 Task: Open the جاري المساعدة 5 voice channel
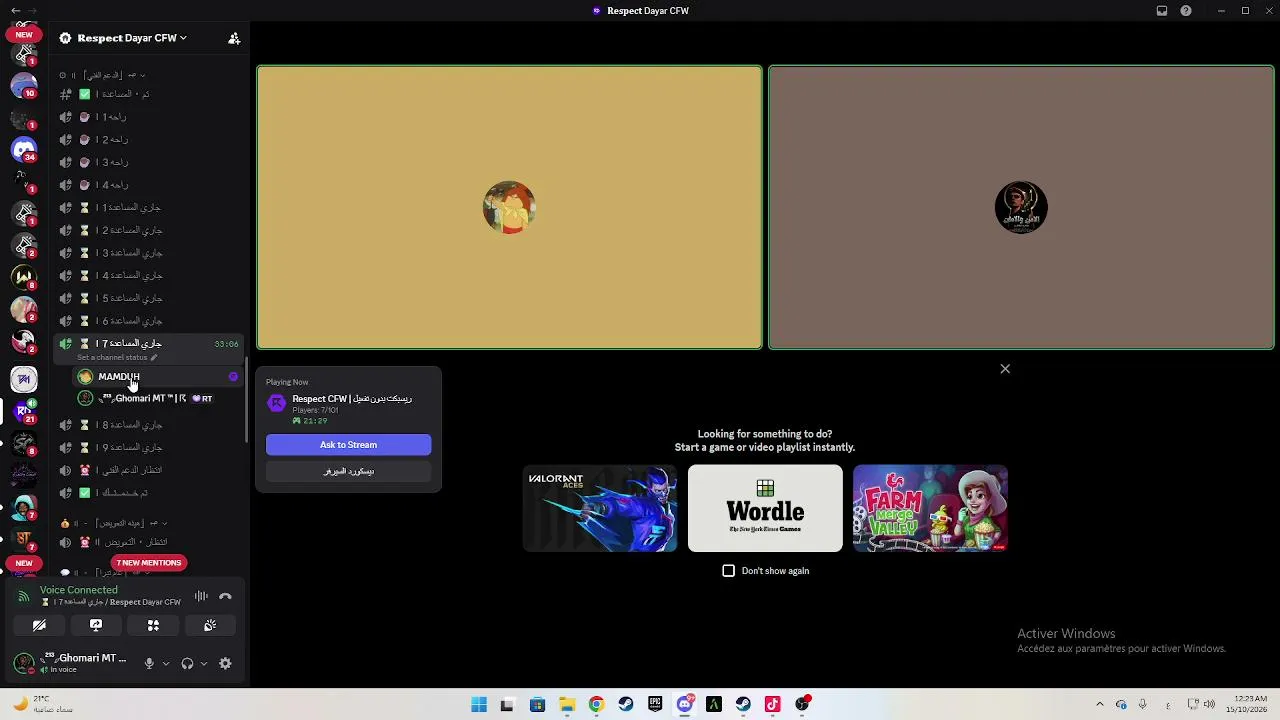pos(150,298)
